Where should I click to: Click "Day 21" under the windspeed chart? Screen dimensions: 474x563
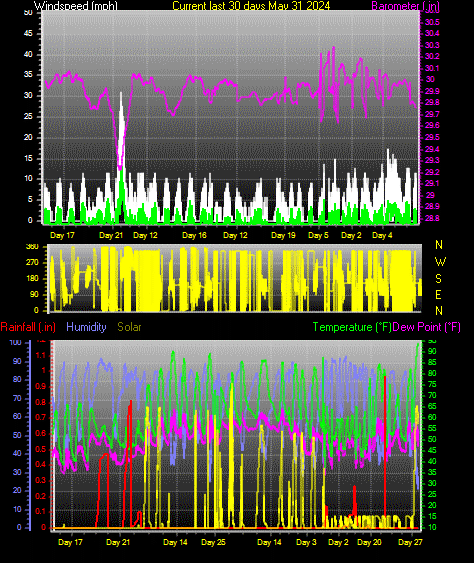click(111, 235)
